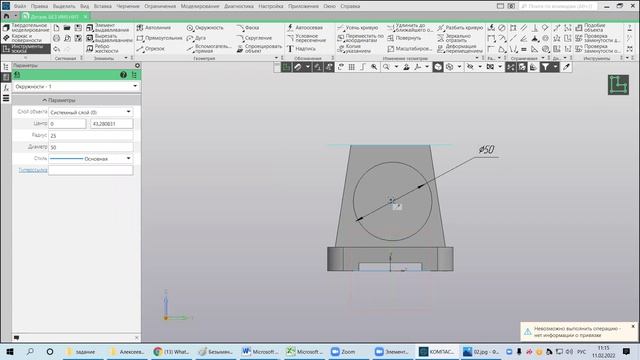
Task: Click the print icon in Системная panel
Action: 56,38
